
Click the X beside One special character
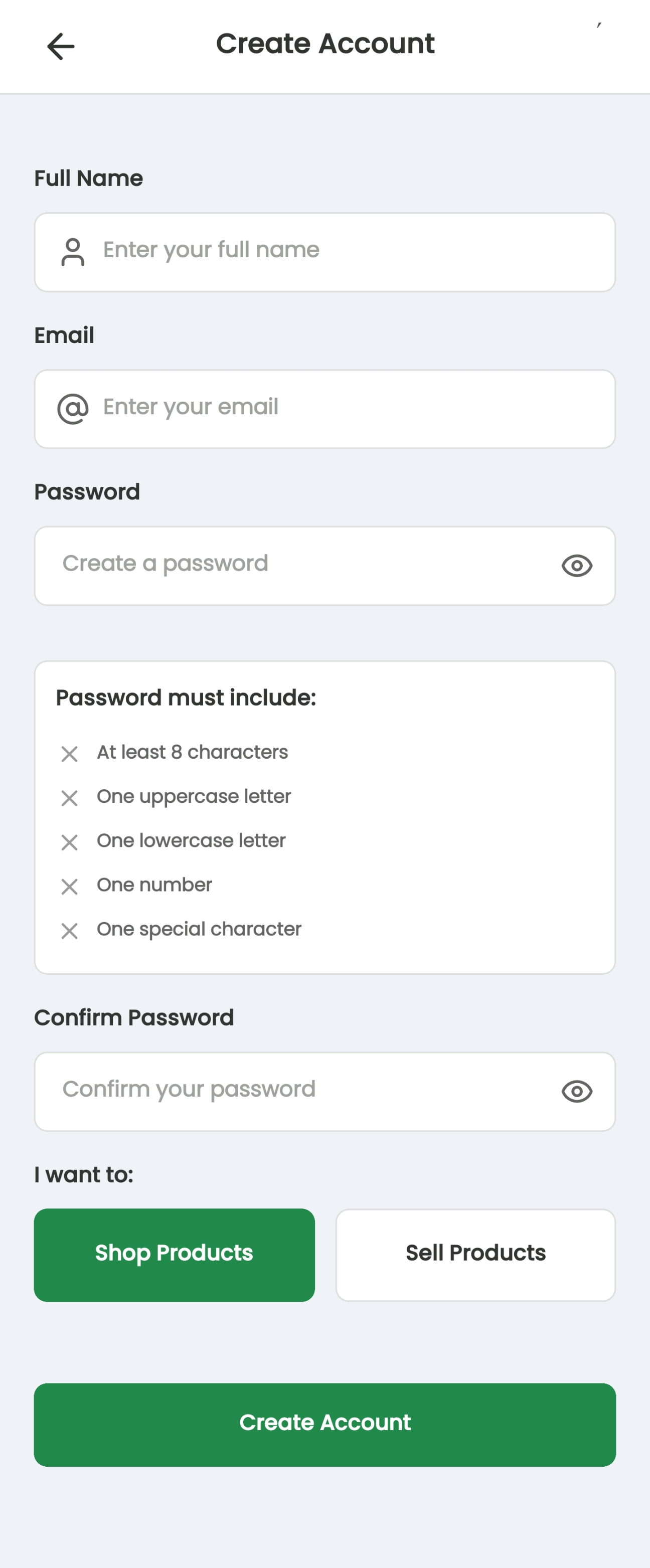(69, 931)
